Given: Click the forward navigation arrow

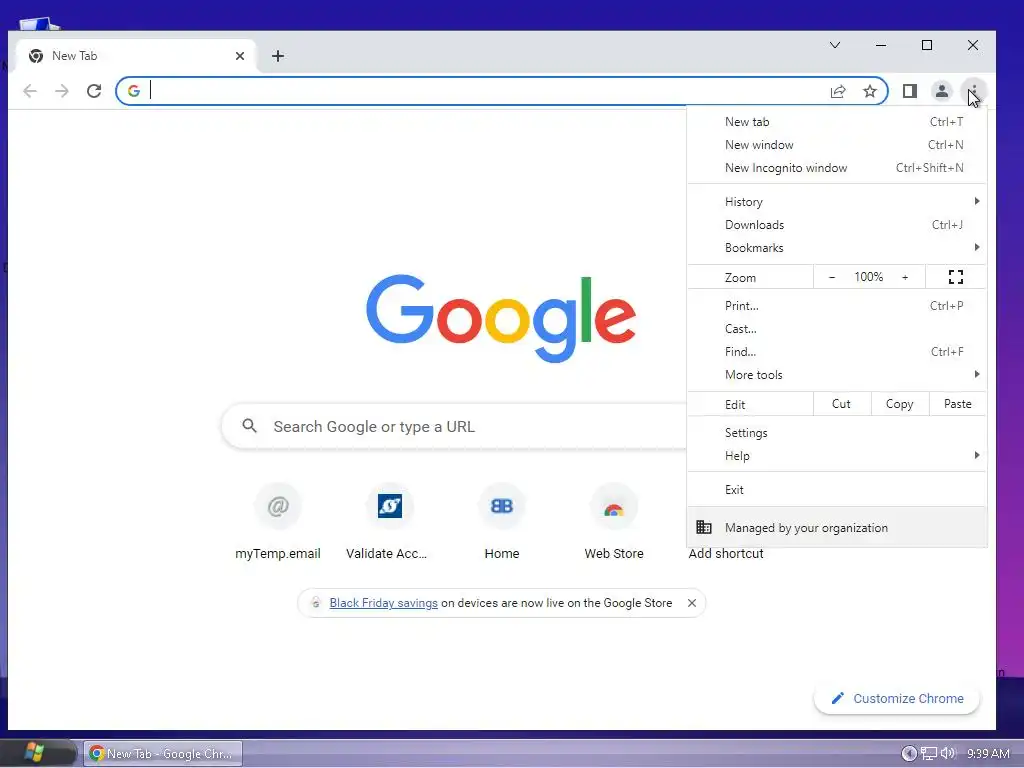Looking at the screenshot, I should click(62, 91).
